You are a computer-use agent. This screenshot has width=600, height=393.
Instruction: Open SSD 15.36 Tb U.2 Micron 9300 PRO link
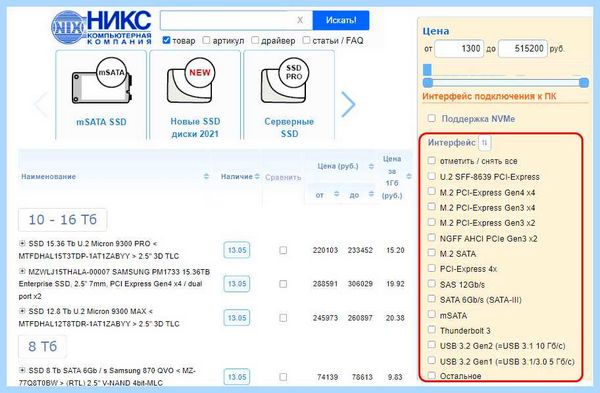(x=99, y=249)
